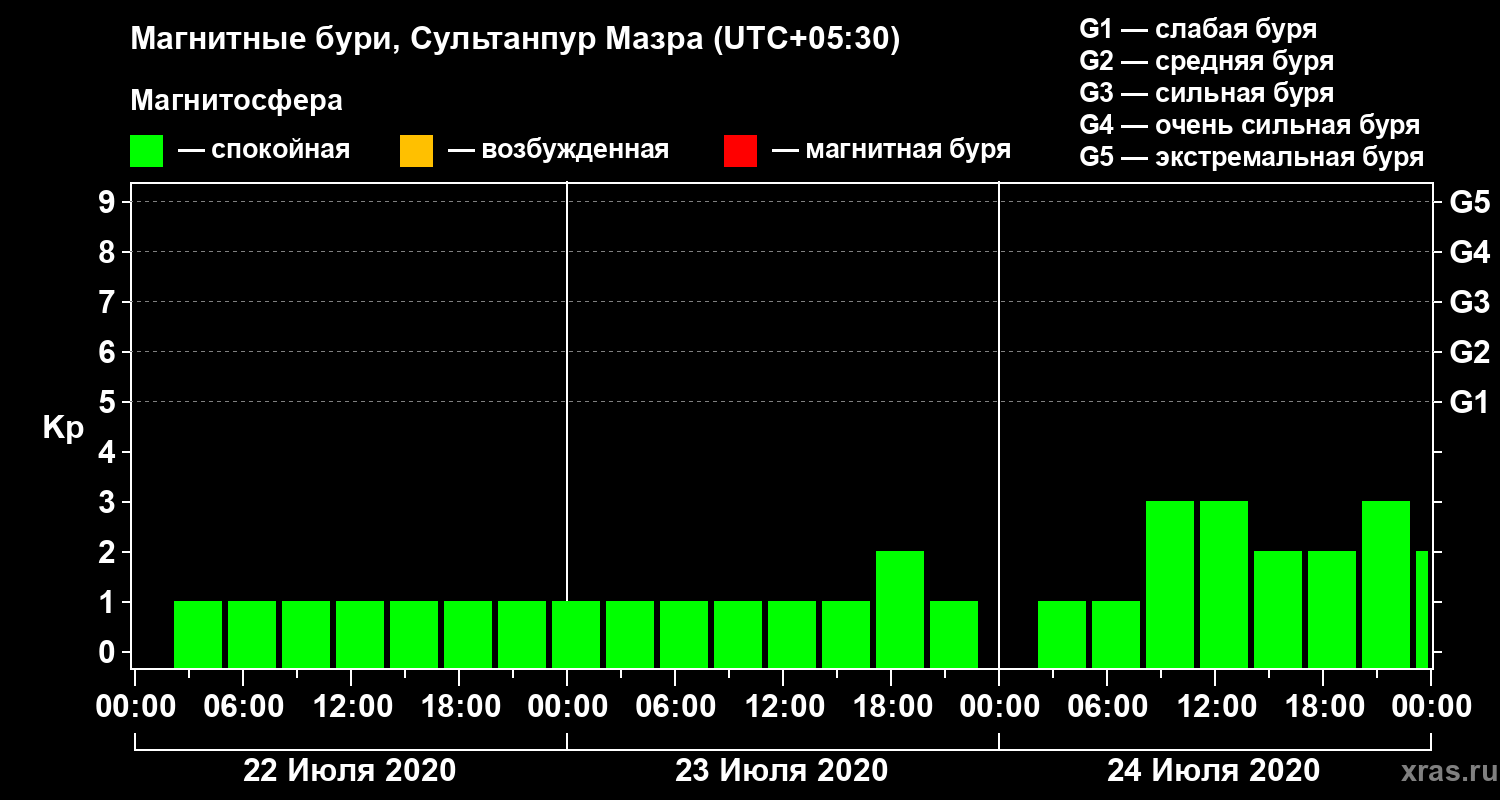Click the first Kp 3 bar on 24 July
The height and width of the screenshot is (800, 1500).
pyautogui.click(x=1170, y=584)
